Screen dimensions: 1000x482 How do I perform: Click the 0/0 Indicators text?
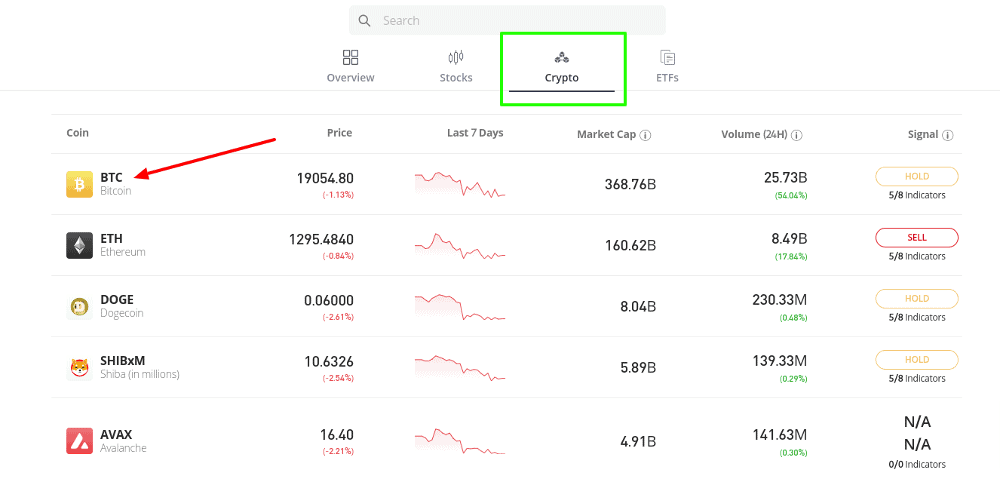tap(916, 465)
